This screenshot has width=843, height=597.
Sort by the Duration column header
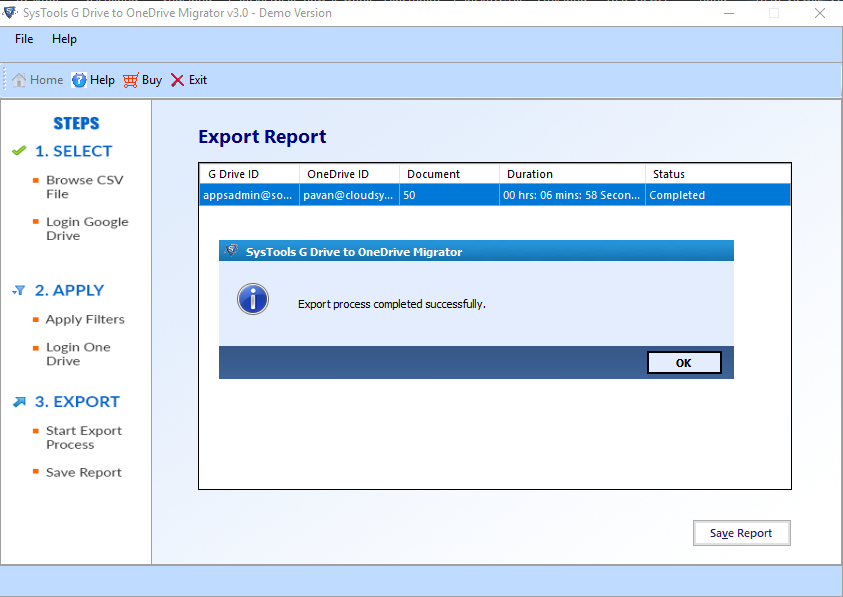(572, 174)
